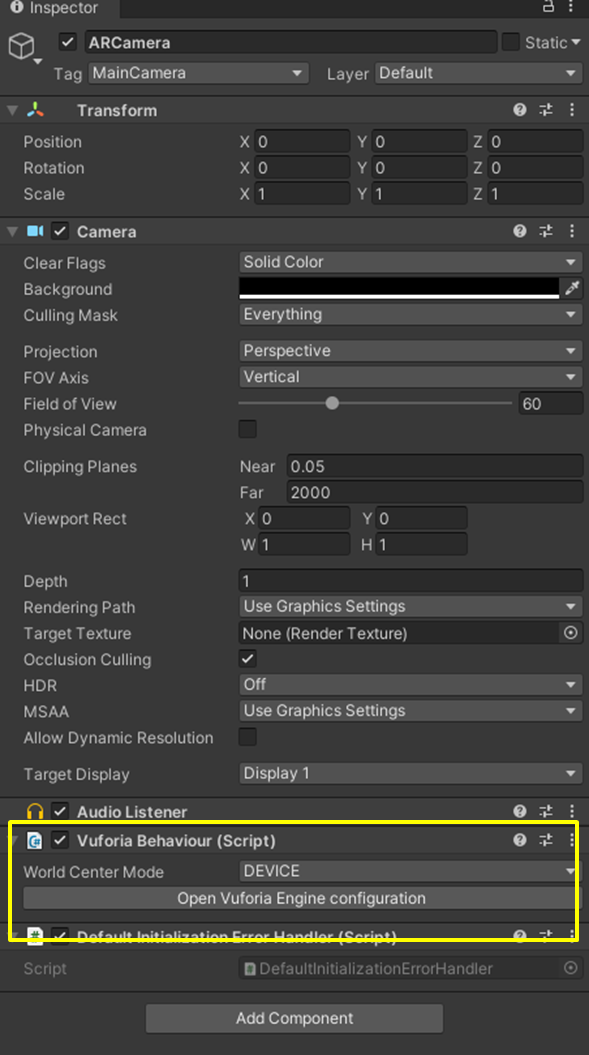Screen dimensions: 589x1055
Task: Enable Allow Dynamic Resolution checkbox
Action: click(x=248, y=736)
